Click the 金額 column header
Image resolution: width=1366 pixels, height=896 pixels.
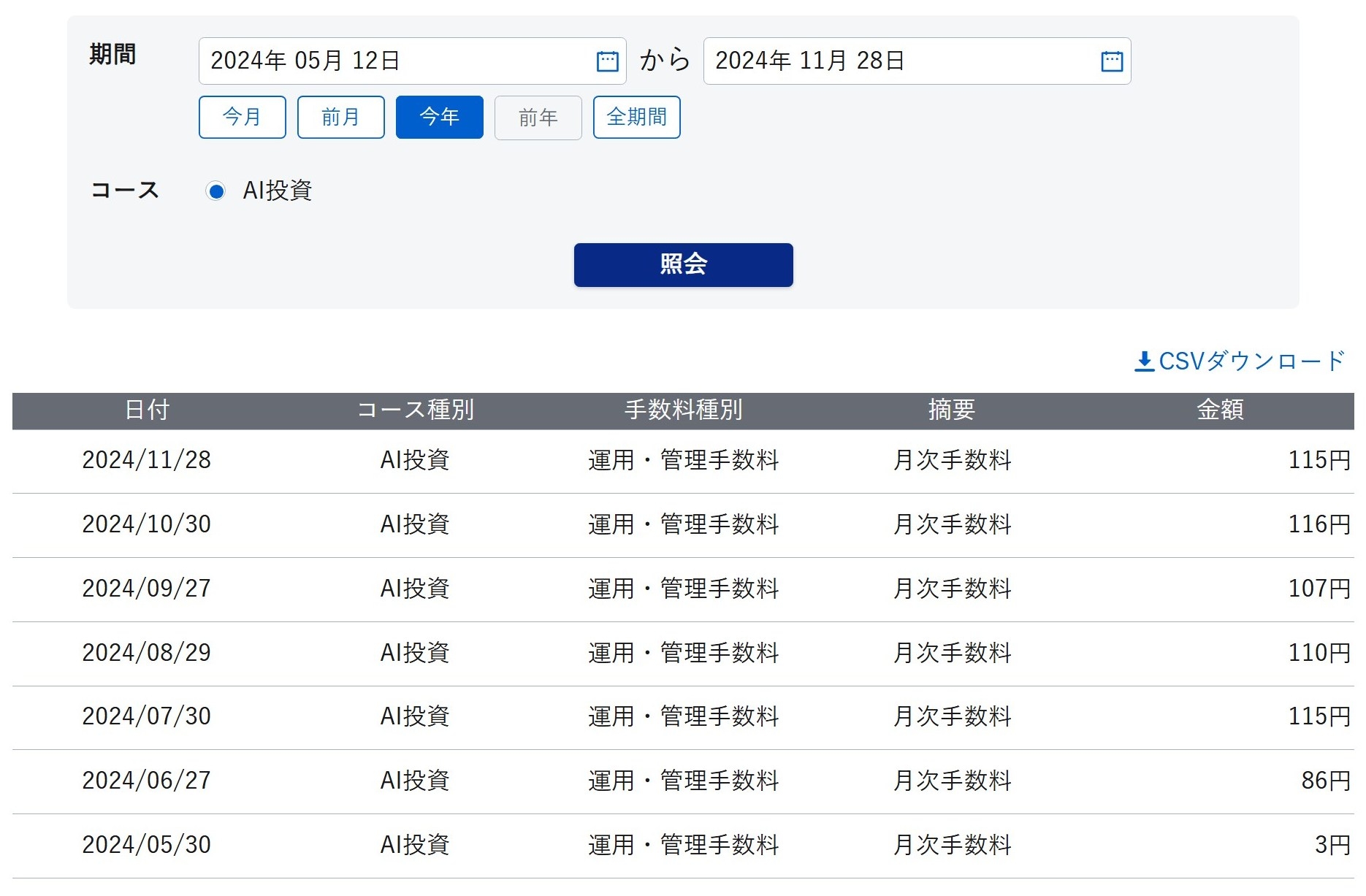pyautogui.click(x=1219, y=410)
